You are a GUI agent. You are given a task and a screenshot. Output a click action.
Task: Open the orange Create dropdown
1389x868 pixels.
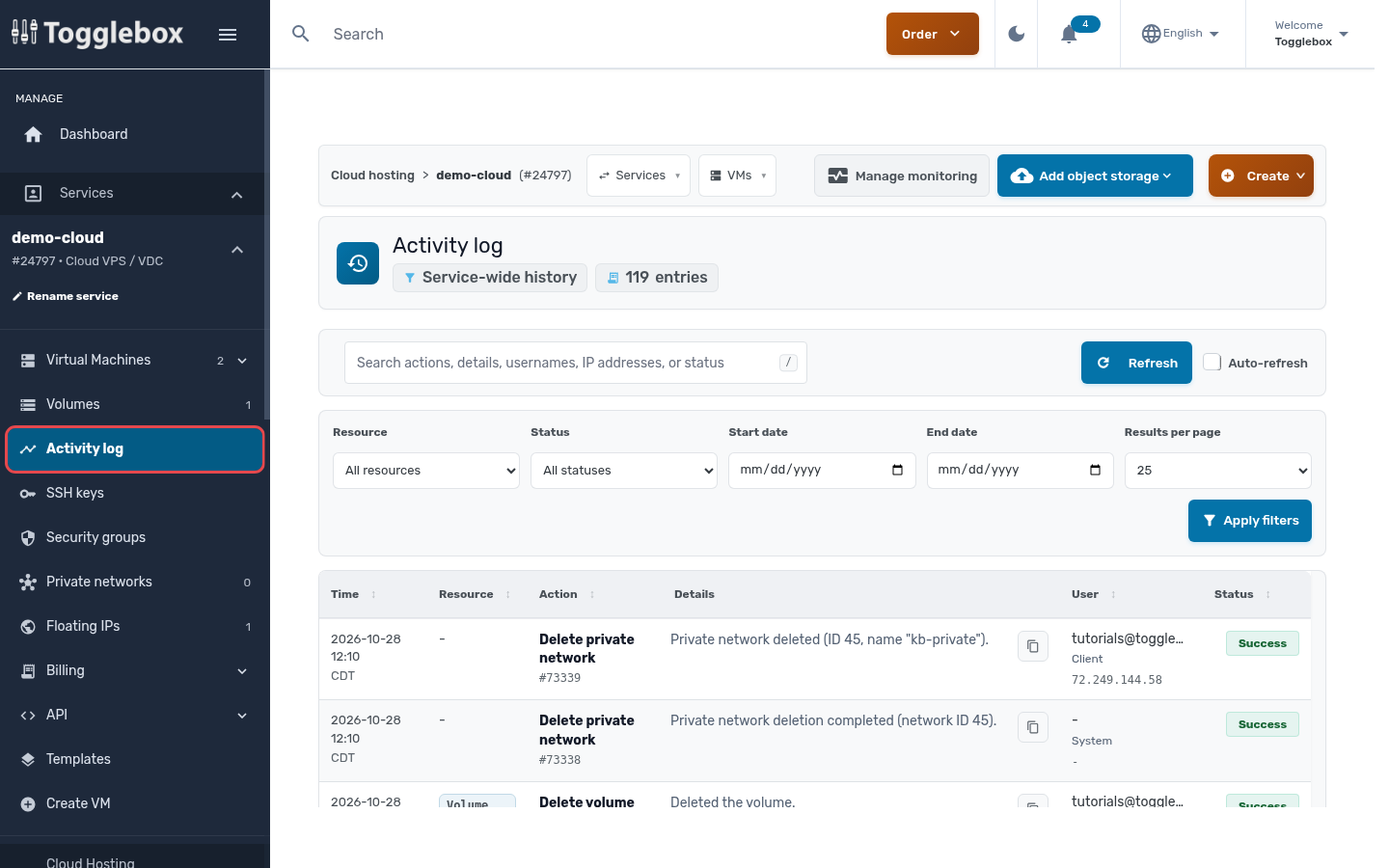(x=1261, y=176)
